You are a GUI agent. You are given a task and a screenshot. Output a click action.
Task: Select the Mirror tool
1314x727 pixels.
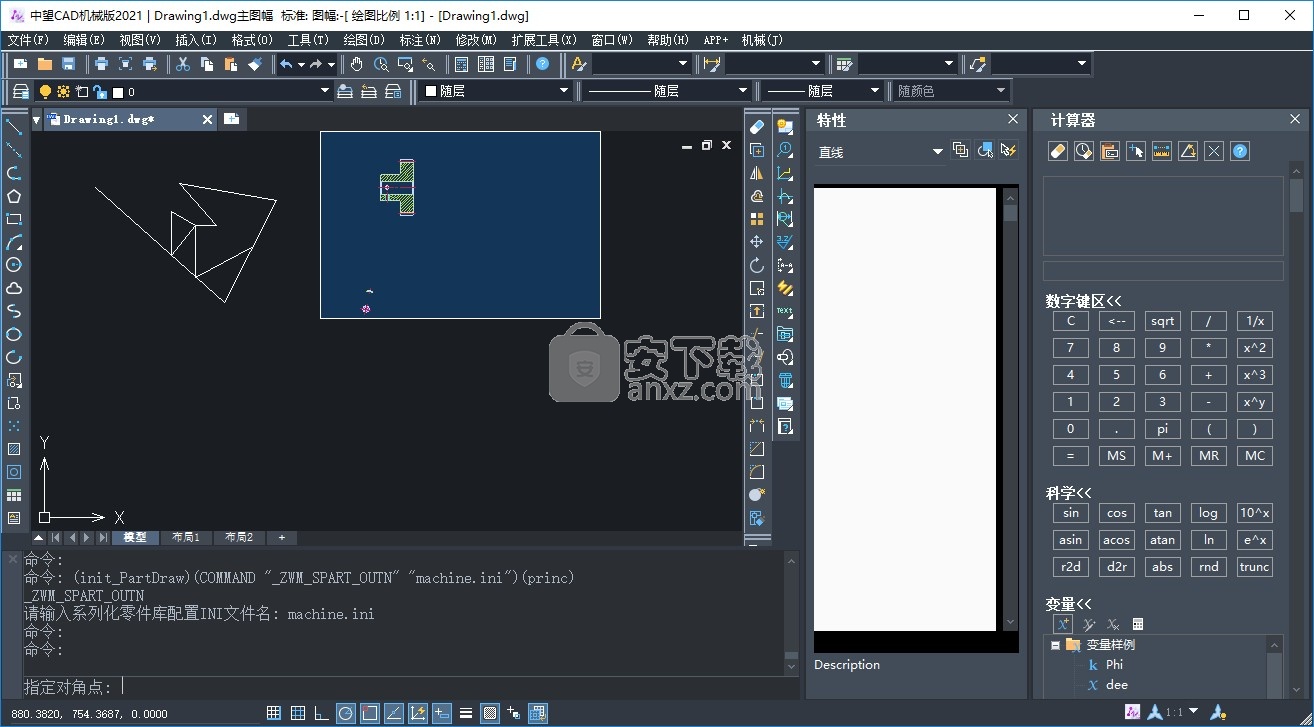pyautogui.click(x=757, y=173)
